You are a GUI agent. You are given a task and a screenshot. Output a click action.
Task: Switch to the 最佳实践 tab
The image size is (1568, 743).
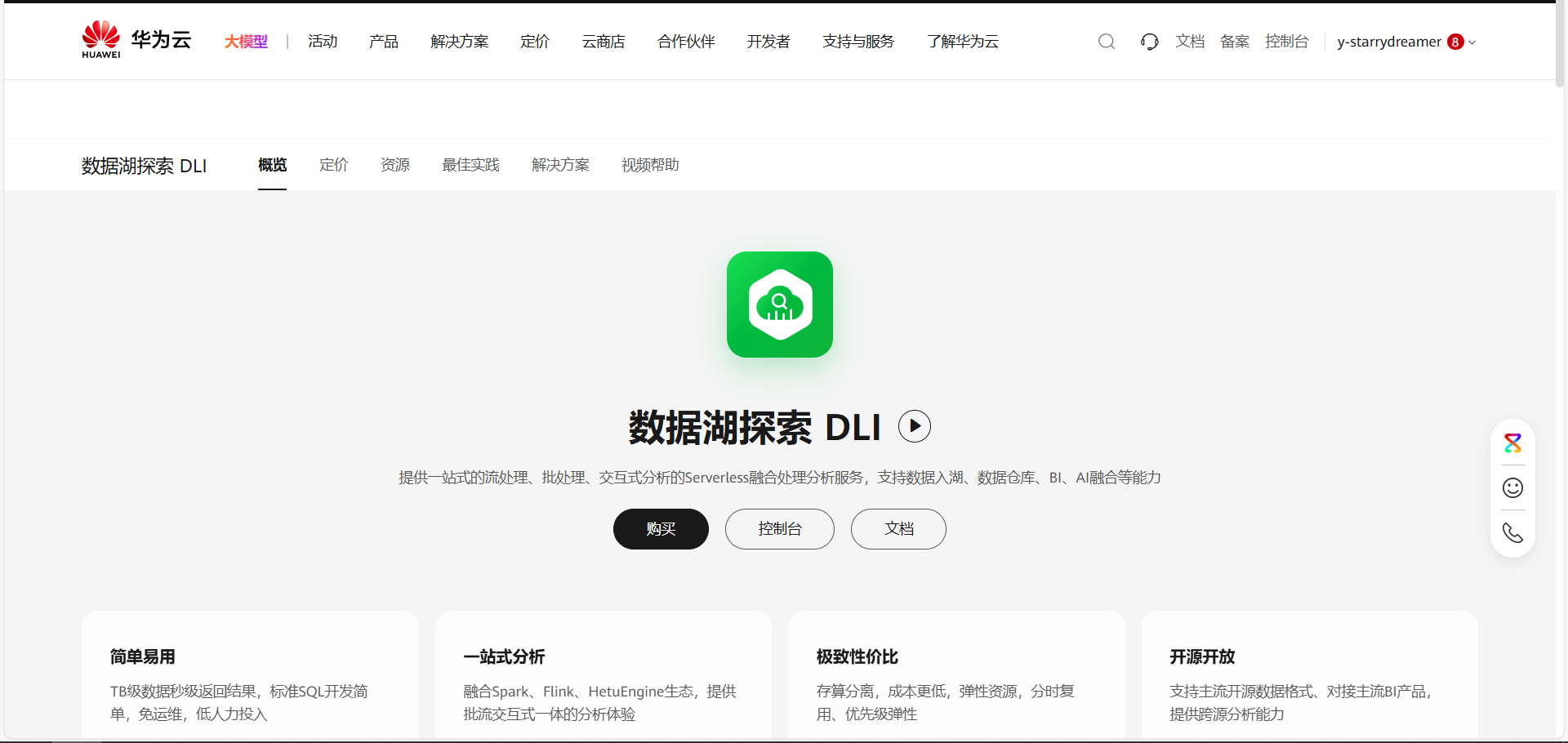point(470,165)
